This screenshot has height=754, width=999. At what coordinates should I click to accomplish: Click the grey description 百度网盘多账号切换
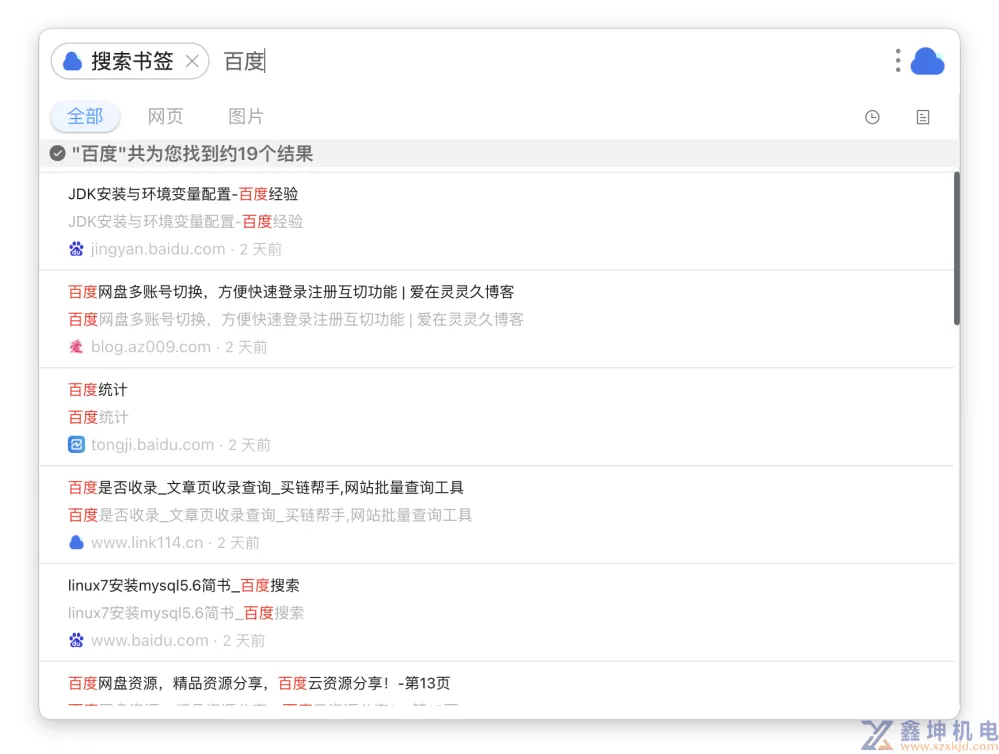click(x=296, y=319)
